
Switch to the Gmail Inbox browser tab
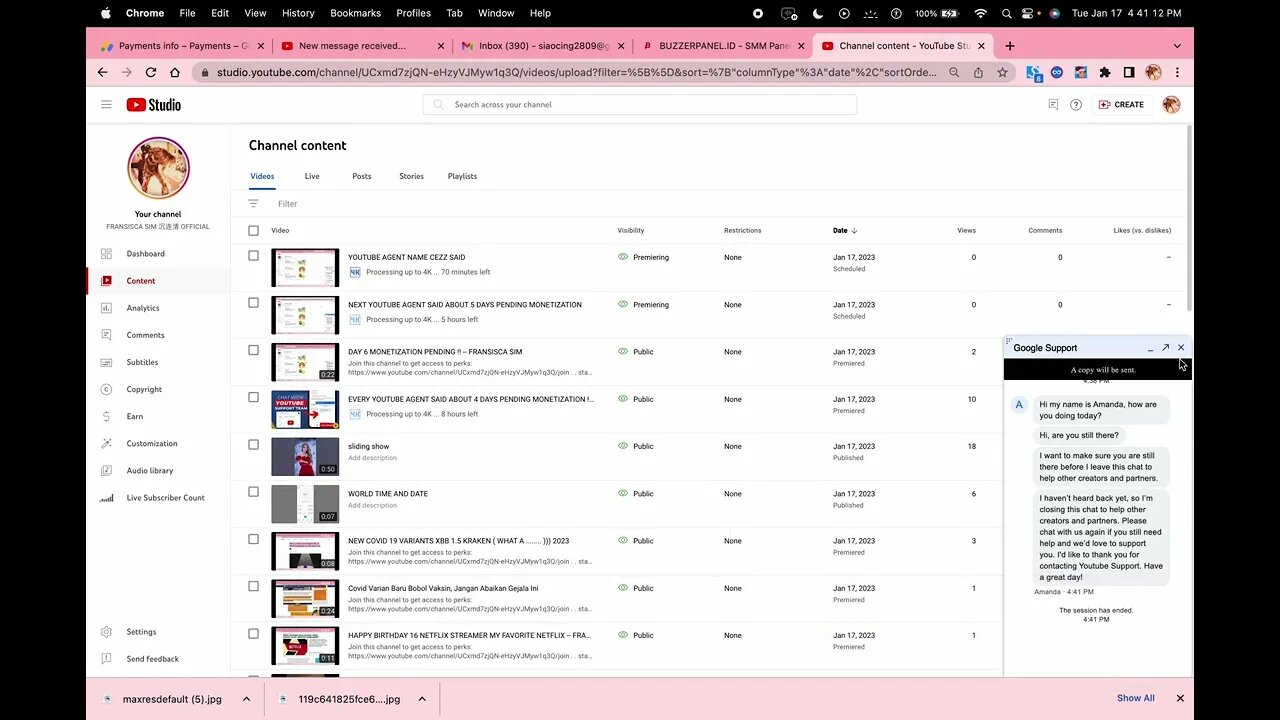(x=542, y=46)
